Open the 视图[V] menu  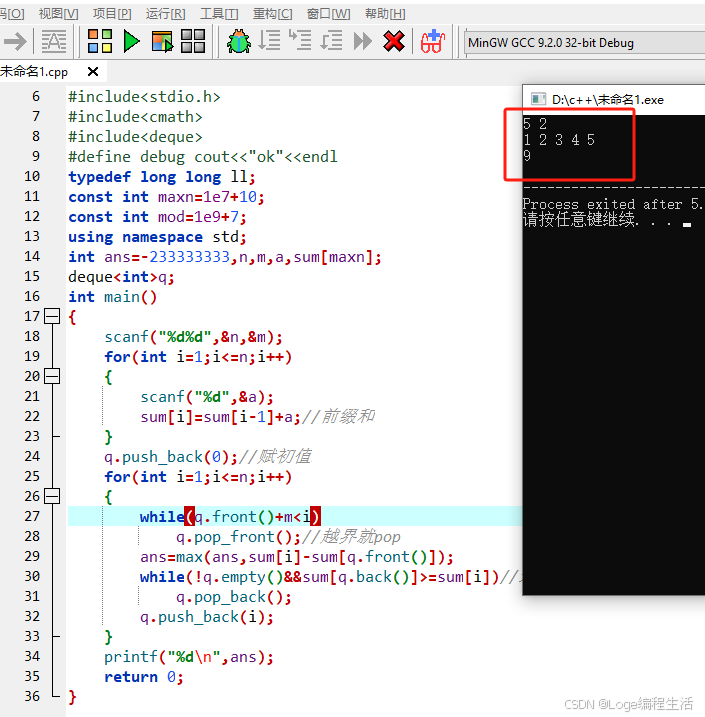pos(59,14)
